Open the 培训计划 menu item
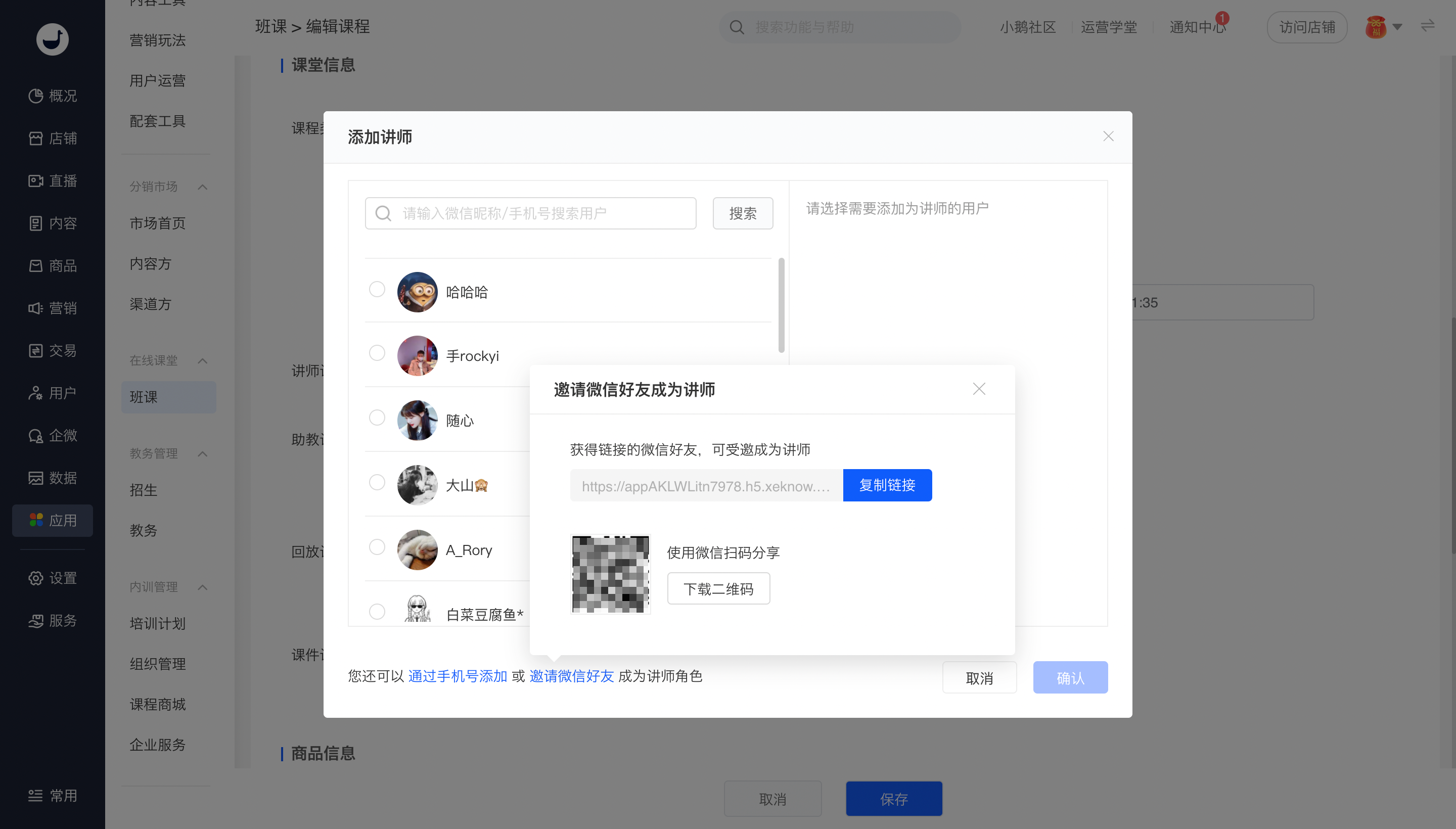 [158, 623]
